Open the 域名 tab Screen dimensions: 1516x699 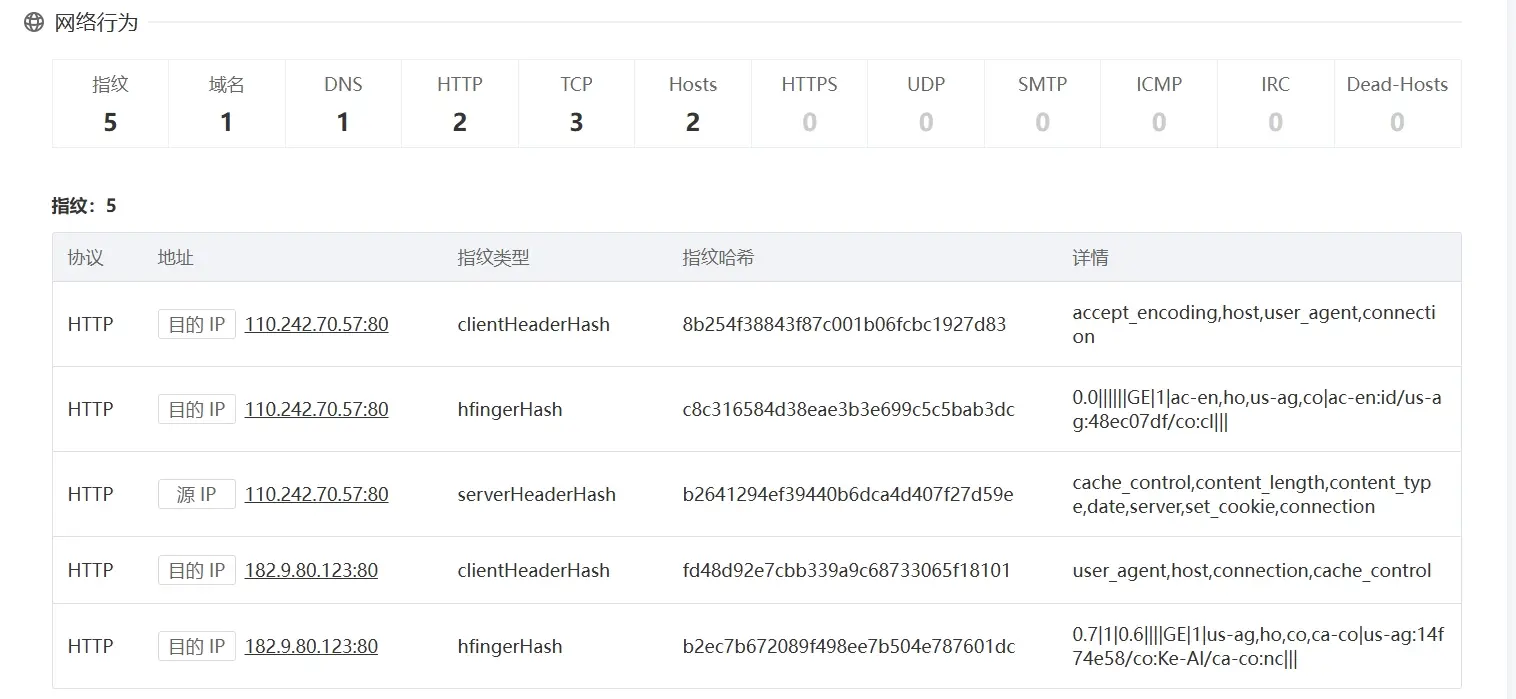pos(227,103)
